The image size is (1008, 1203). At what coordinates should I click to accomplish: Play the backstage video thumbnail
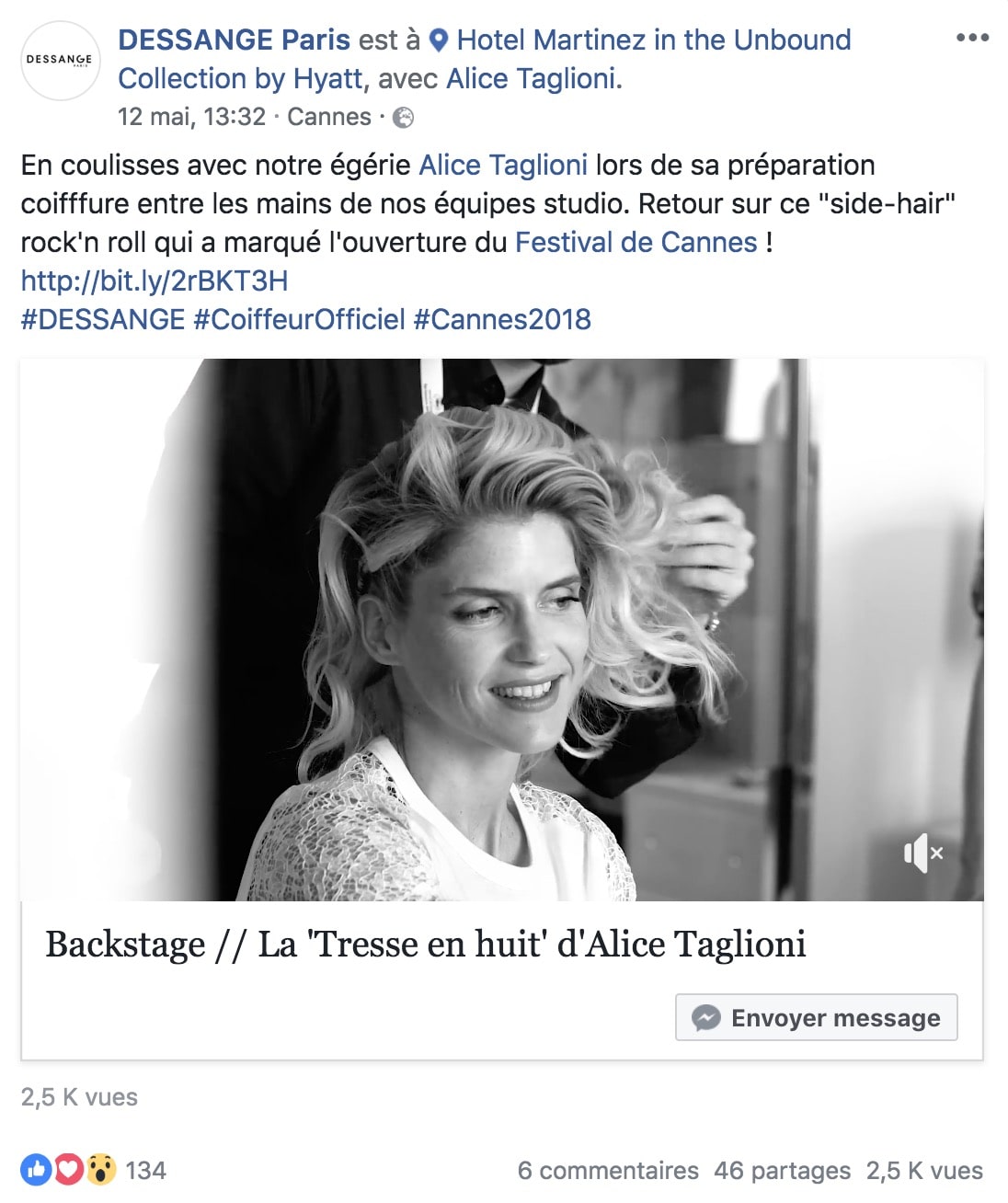[x=502, y=630]
